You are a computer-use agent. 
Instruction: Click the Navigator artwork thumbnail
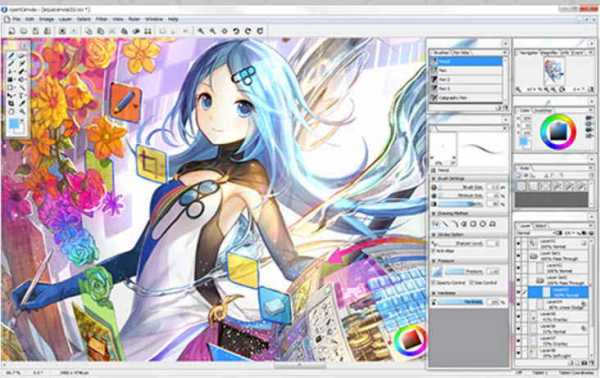click(554, 71)
